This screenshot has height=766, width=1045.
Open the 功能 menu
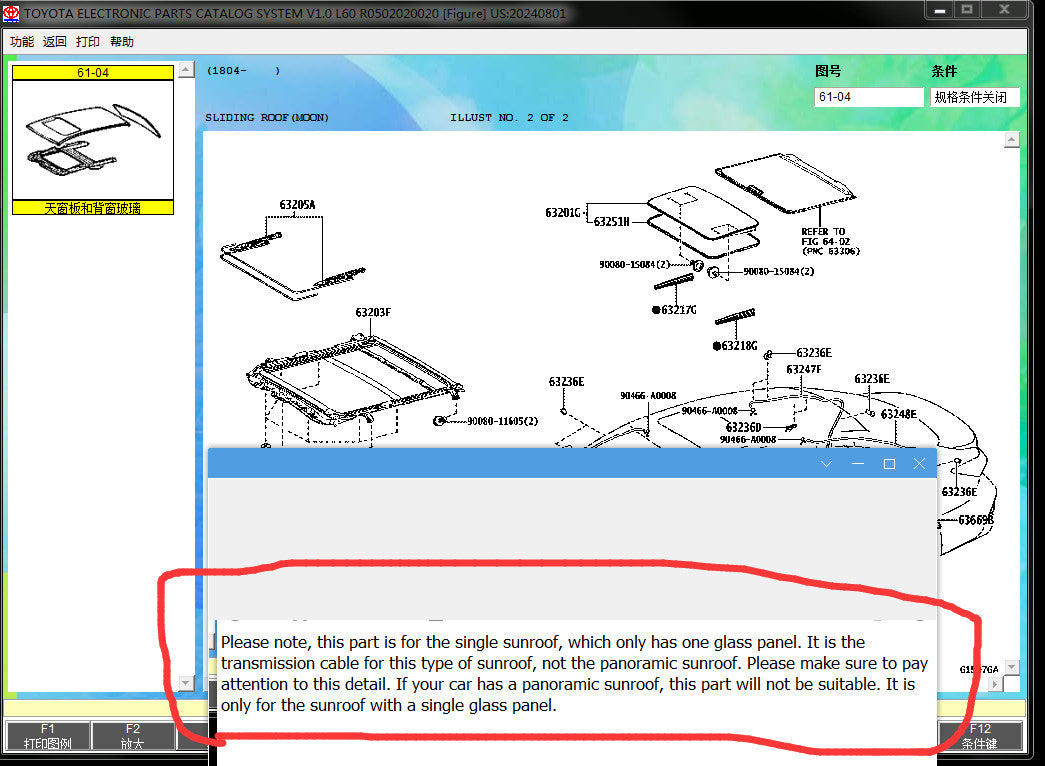coord(21,41)
